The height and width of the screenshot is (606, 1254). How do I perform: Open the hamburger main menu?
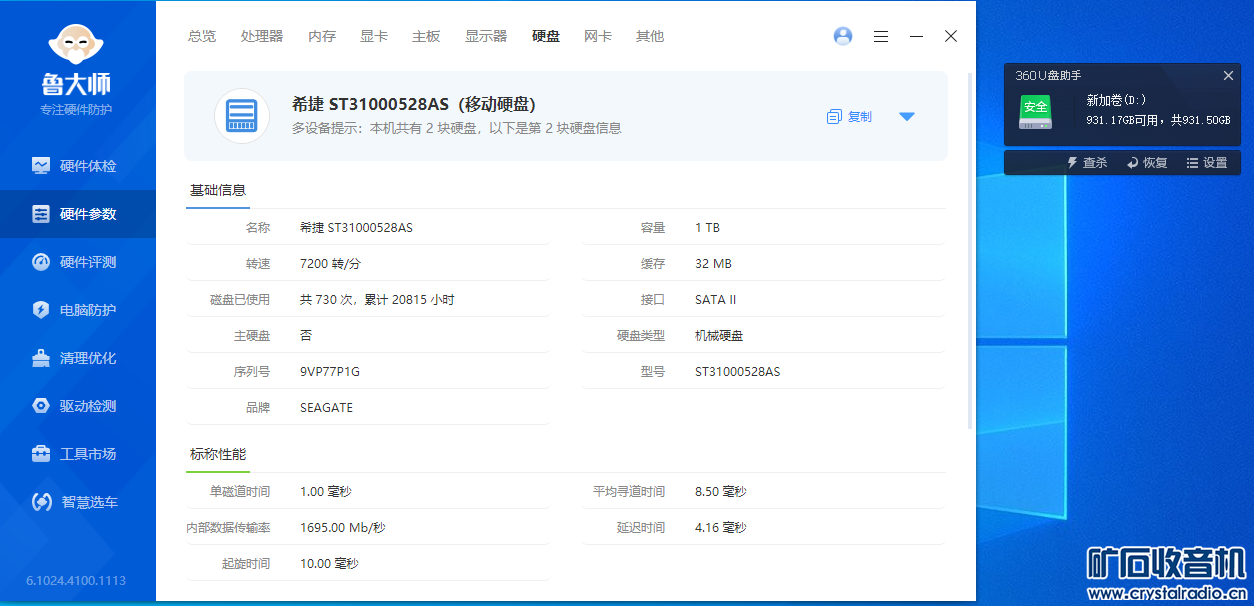pos(881,36)
